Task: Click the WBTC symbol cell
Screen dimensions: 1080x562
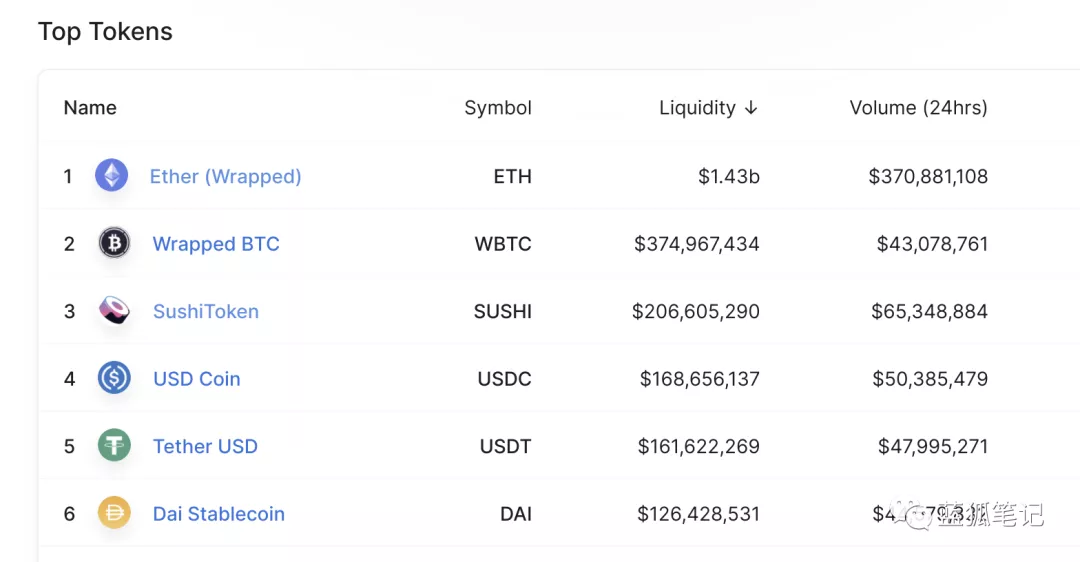Action: click(x=503, y=244)
